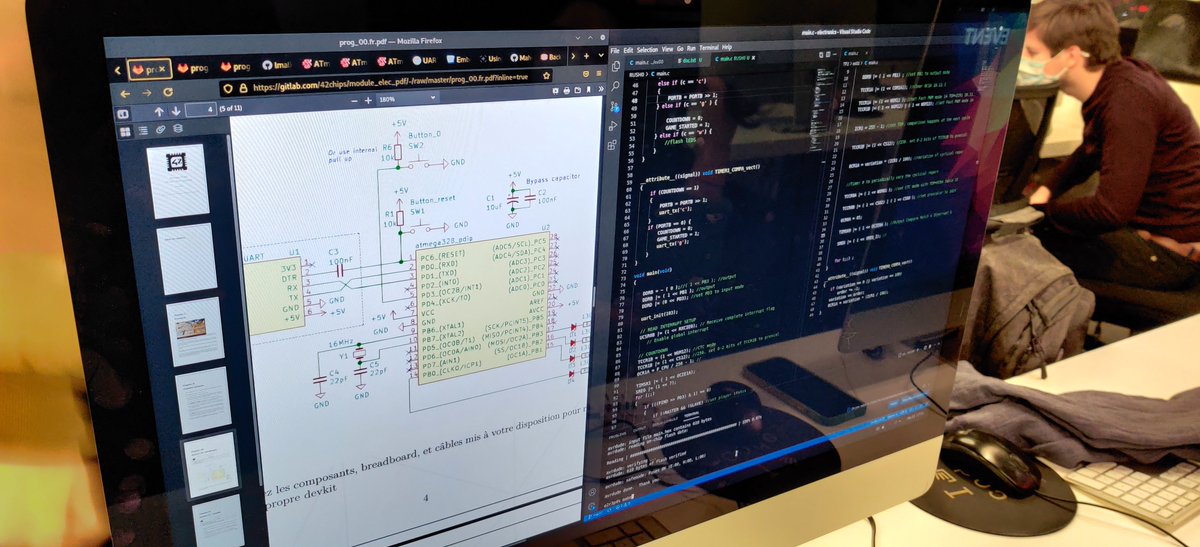Switch to the doc.txt editor tab
1200x547 pixels.
point(691,60)
